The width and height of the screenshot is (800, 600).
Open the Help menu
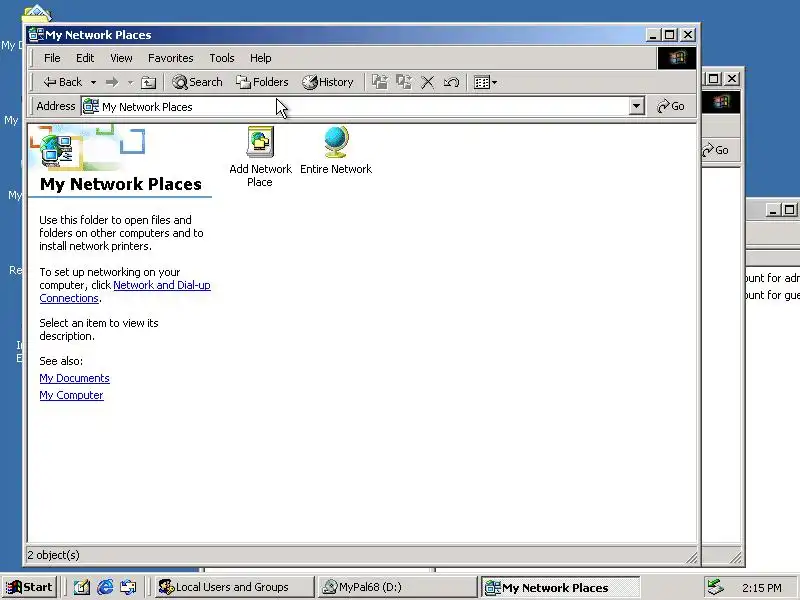pyautogui.click(x=261, y=58)
